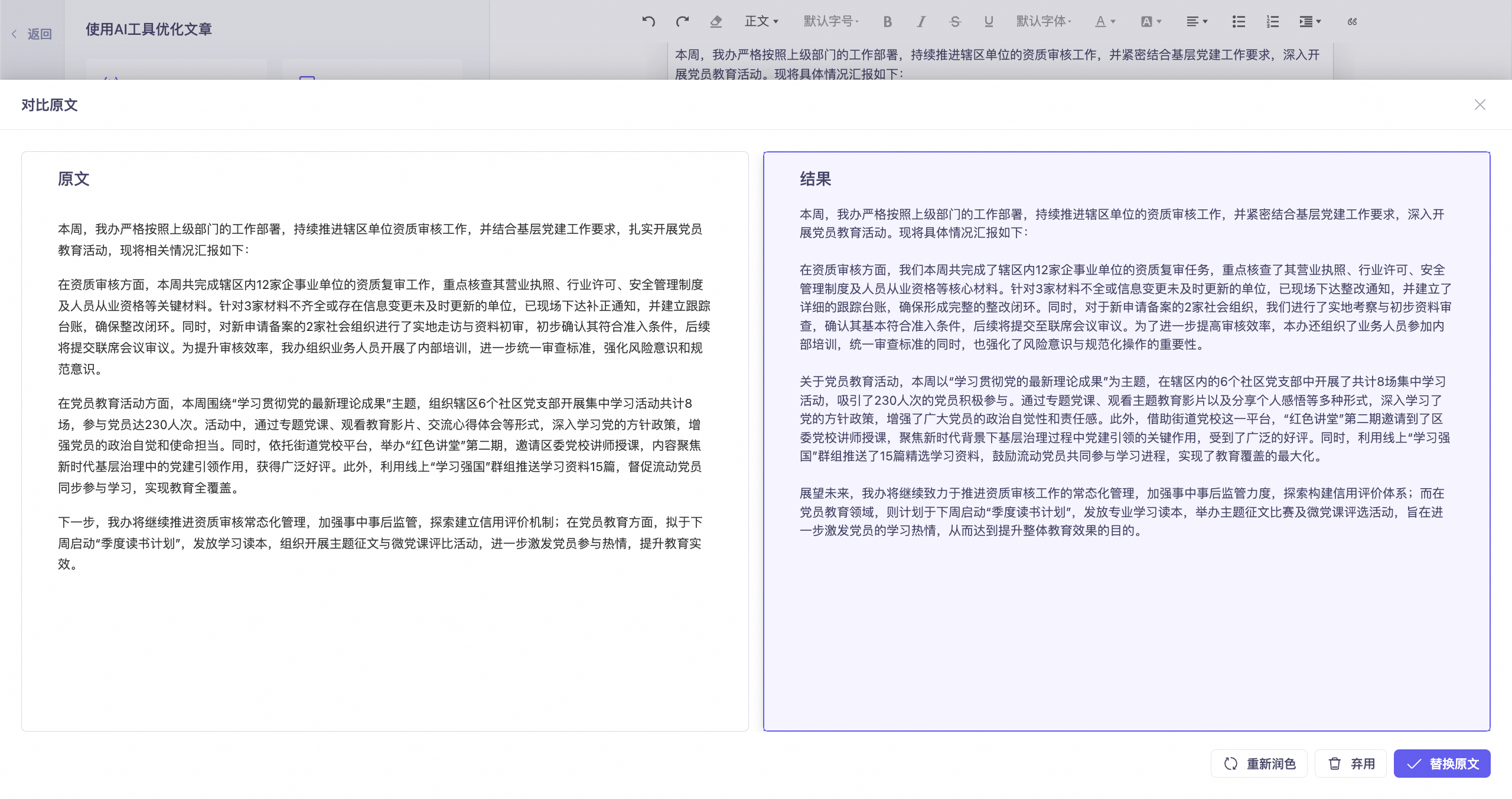1512x799 pixels.
Task: Click the 替换原文 button
Action: pos(1442,764)
